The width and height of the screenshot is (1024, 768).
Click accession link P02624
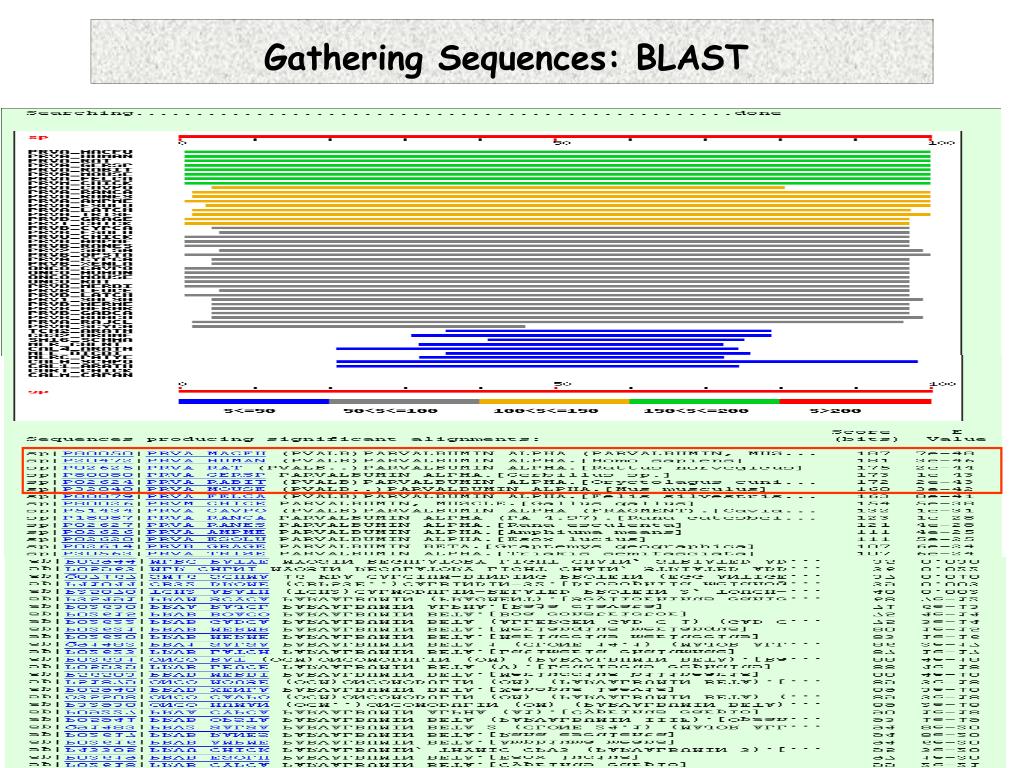(x=98, y=482)
